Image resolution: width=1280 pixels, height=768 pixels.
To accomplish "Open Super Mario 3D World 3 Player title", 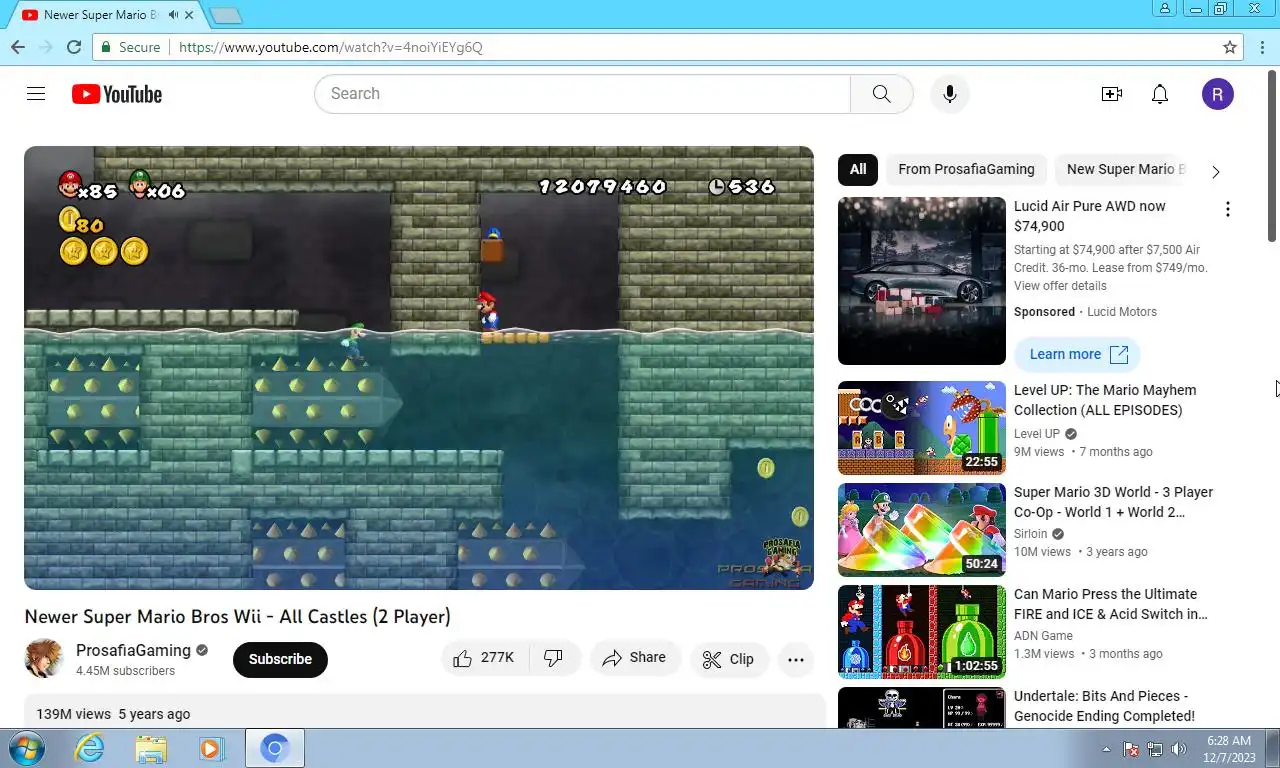I will point(1113,502).
